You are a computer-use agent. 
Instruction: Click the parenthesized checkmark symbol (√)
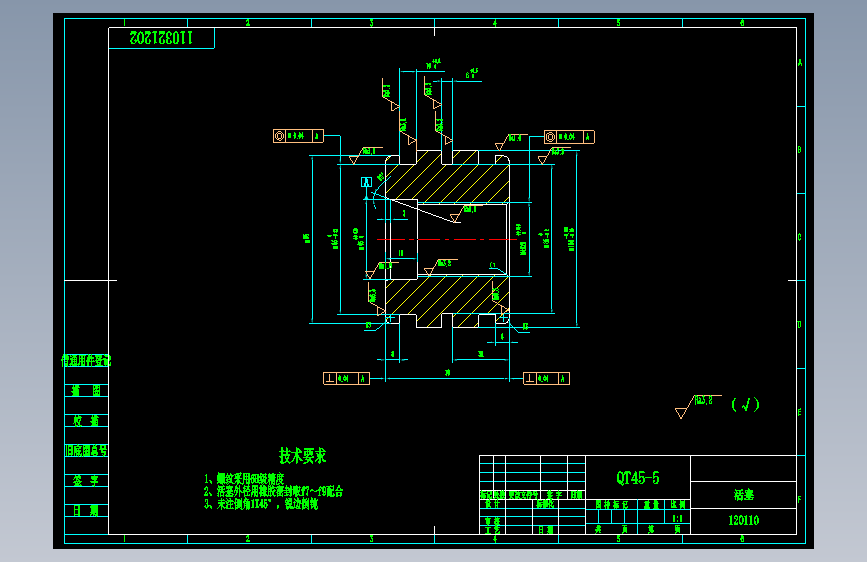[745, 405]
